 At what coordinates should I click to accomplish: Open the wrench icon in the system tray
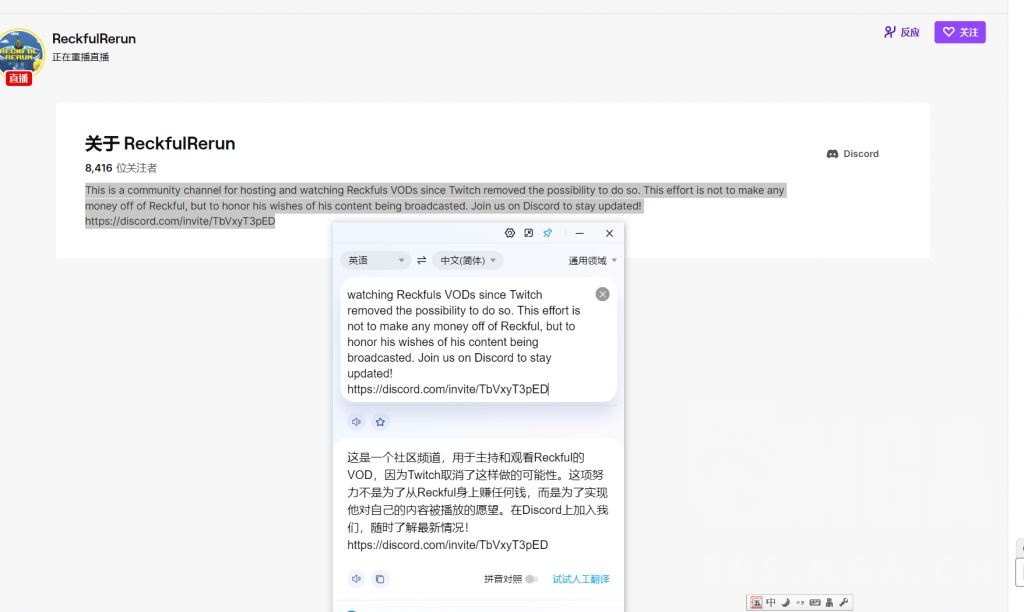pyautogui.click(x=844, y=602)
